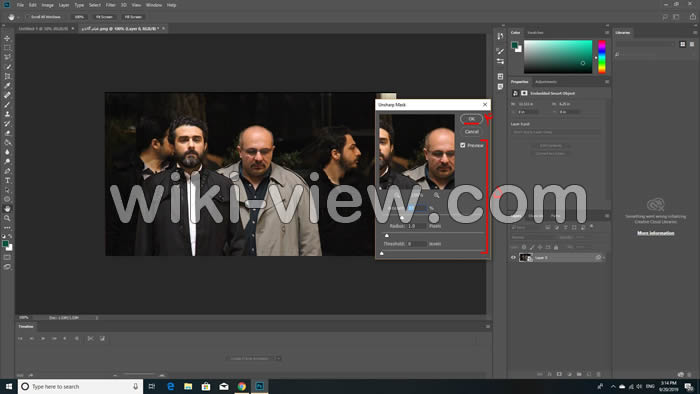The image size is (700, 394).
Task: Switch Libraries to grid view
Action: 683,44
